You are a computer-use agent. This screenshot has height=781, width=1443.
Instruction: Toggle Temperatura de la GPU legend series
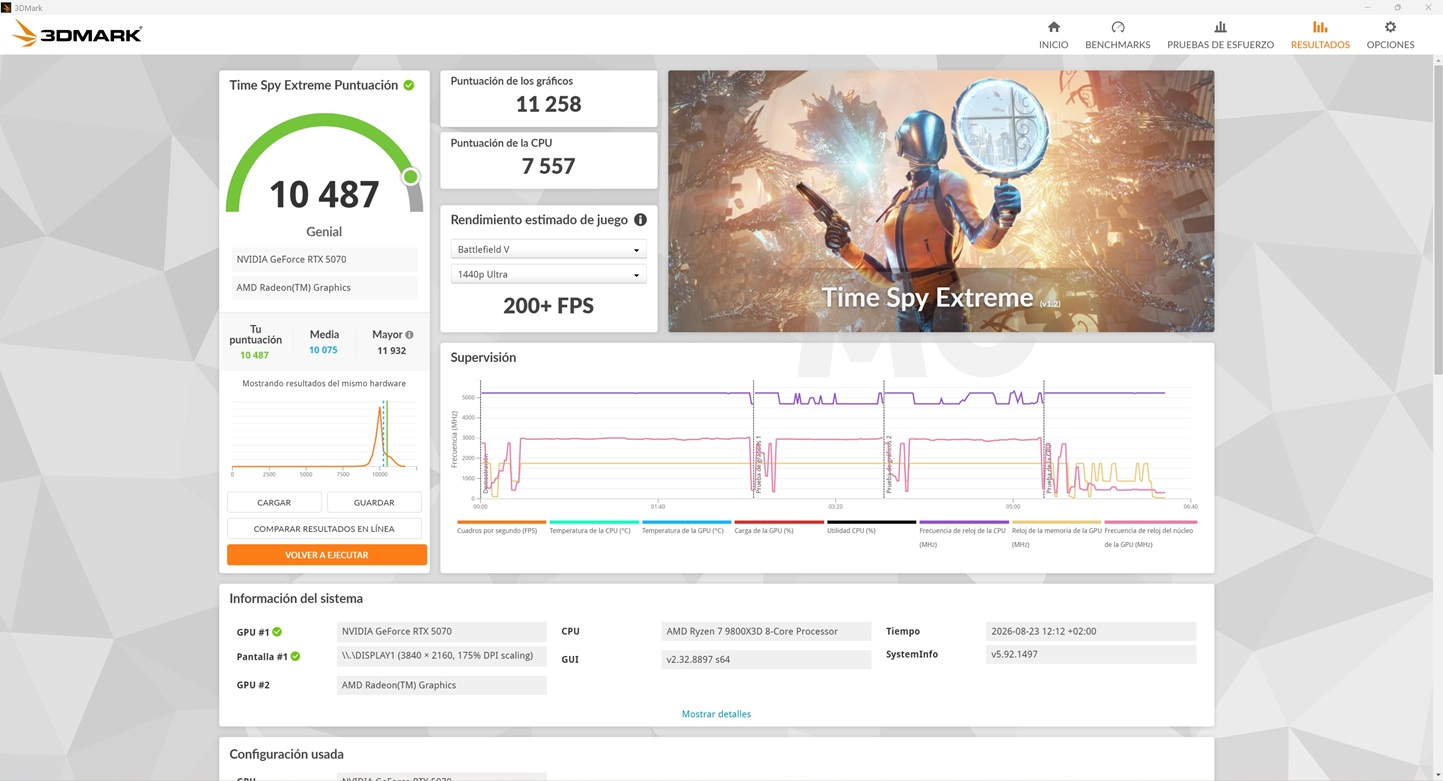tap(686, 526)
